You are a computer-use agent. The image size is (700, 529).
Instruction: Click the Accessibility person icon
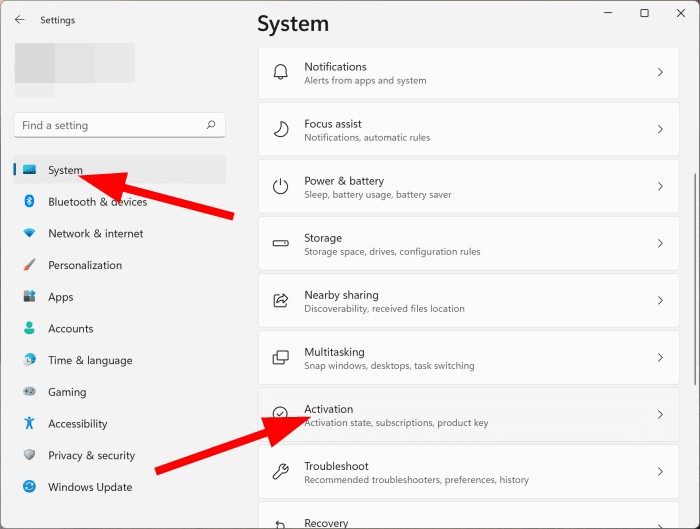tap(29, 423)
